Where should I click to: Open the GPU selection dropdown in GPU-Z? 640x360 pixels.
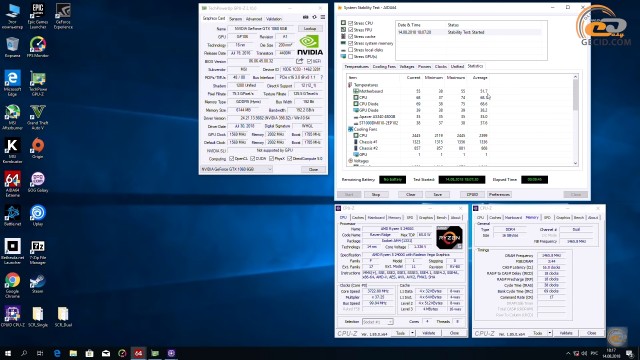pos(236,169)
